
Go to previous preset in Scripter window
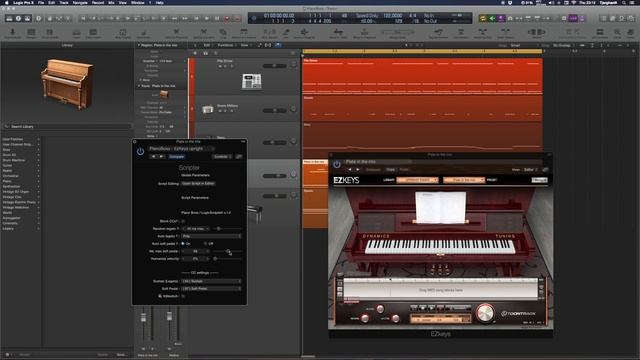coord(153,156)
